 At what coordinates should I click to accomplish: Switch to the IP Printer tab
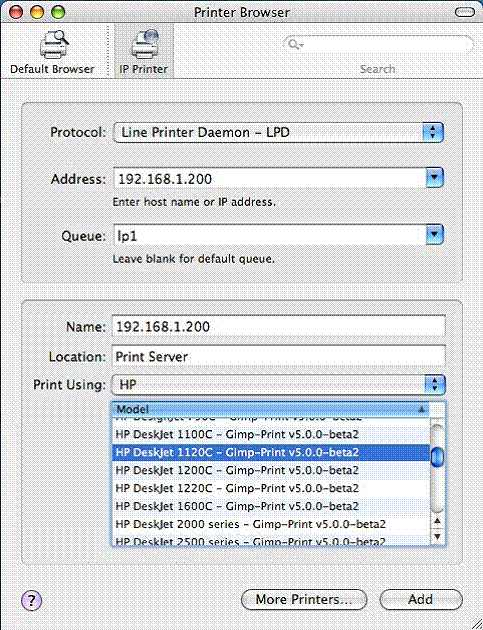coord(143,52)
